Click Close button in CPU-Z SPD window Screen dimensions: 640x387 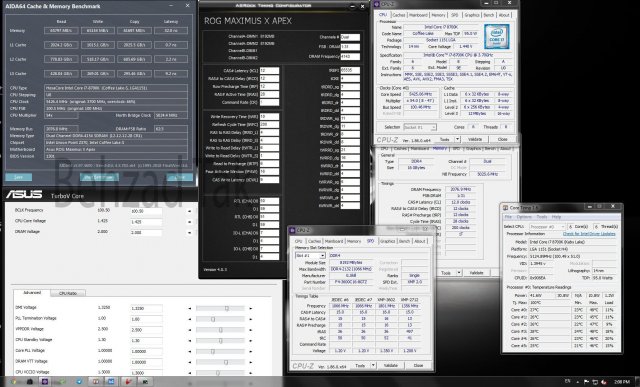pyautogui.click(x=418, y=365)
